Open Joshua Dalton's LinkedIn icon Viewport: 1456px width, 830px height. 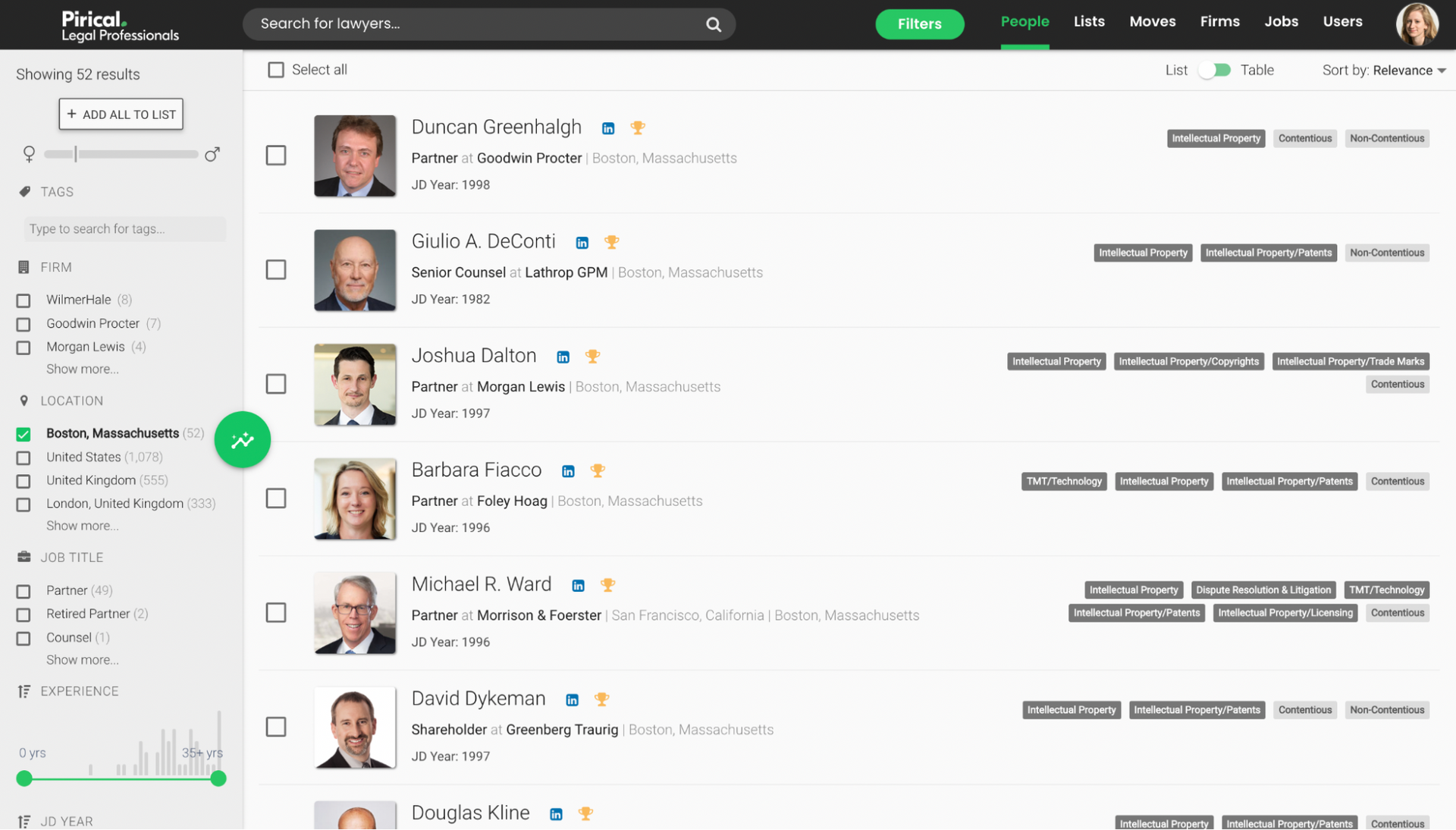click(x=563, y=357)
